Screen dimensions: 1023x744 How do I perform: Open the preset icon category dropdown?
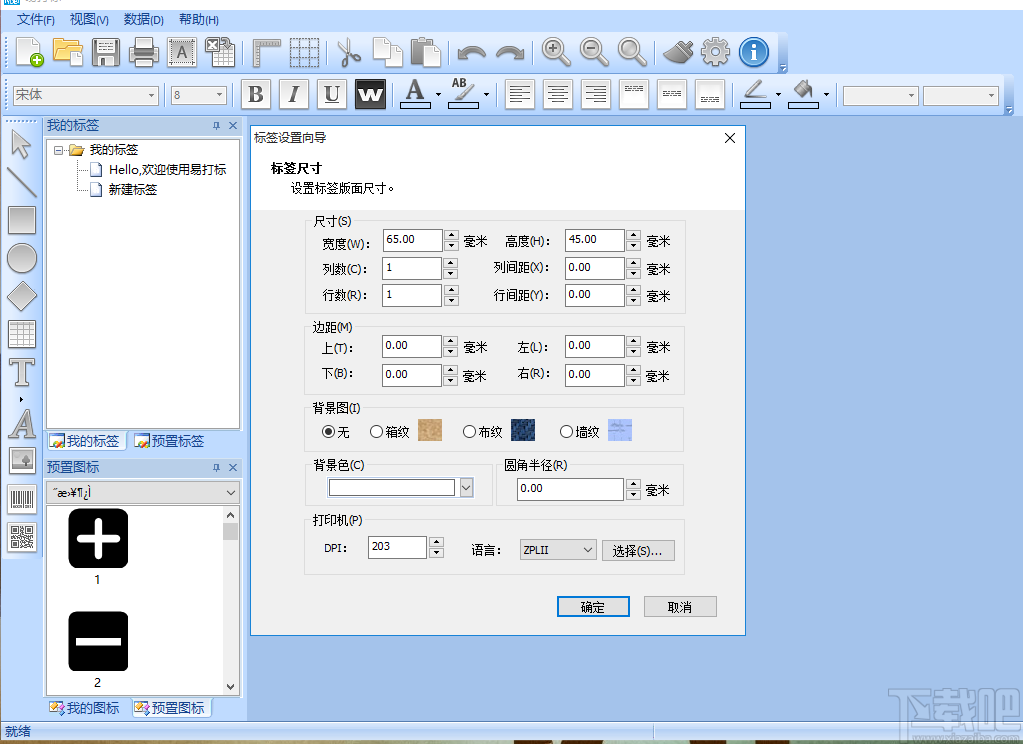coord(143,493)
